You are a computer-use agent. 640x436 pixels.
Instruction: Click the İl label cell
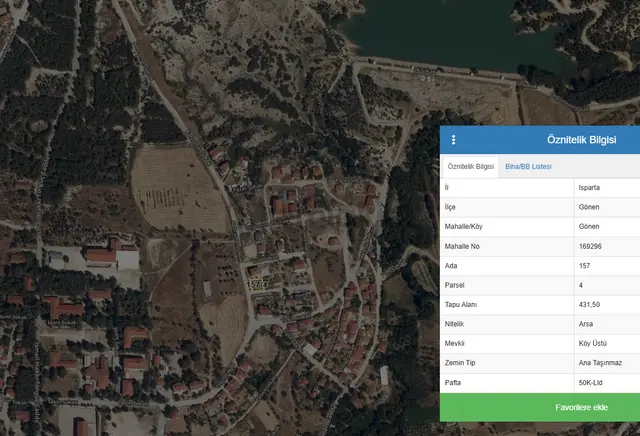(507, 187)
